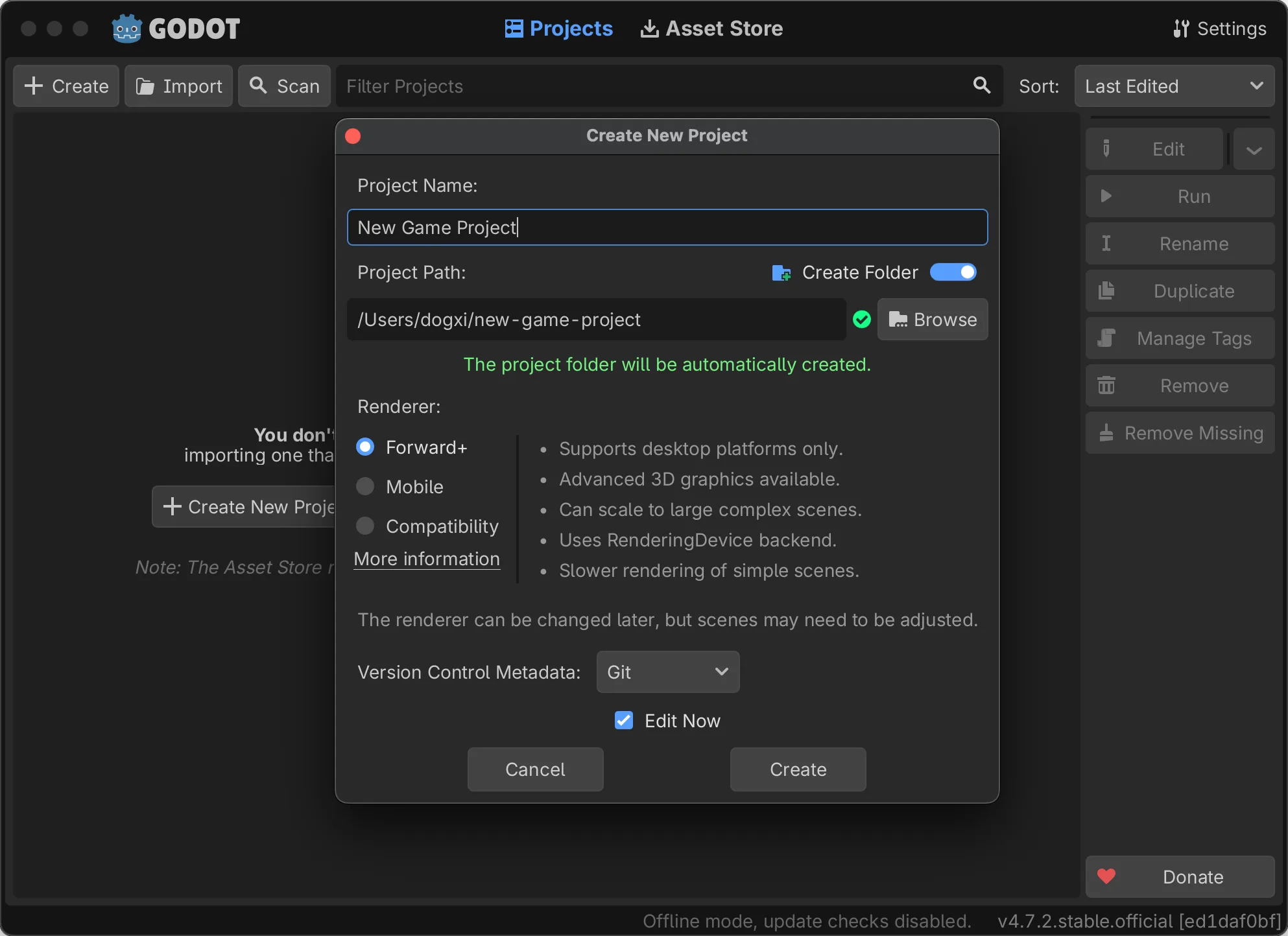Image resolution: width=1288 pixels, height=936 pixels.
Task: Close the Create New Project dialog
Action: click(x=353, y=136)
